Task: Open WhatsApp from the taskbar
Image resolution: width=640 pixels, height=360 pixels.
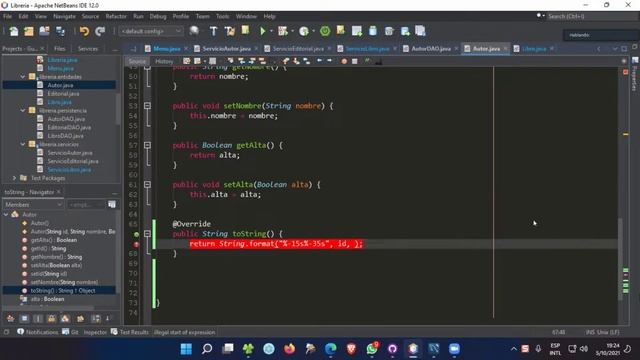Action: coord(372,349)
